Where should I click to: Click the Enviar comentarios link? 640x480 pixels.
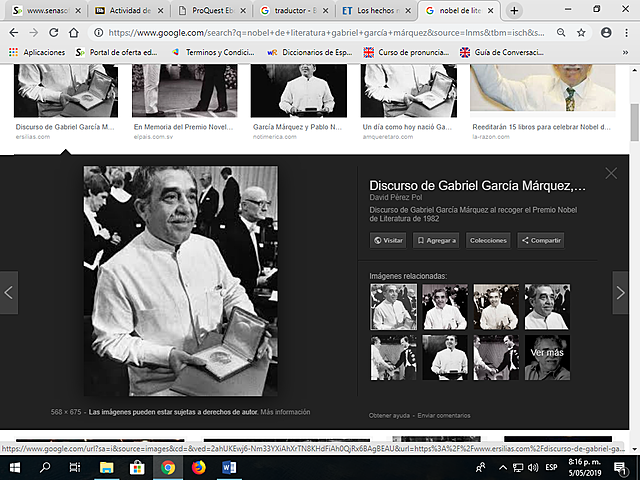444,416
